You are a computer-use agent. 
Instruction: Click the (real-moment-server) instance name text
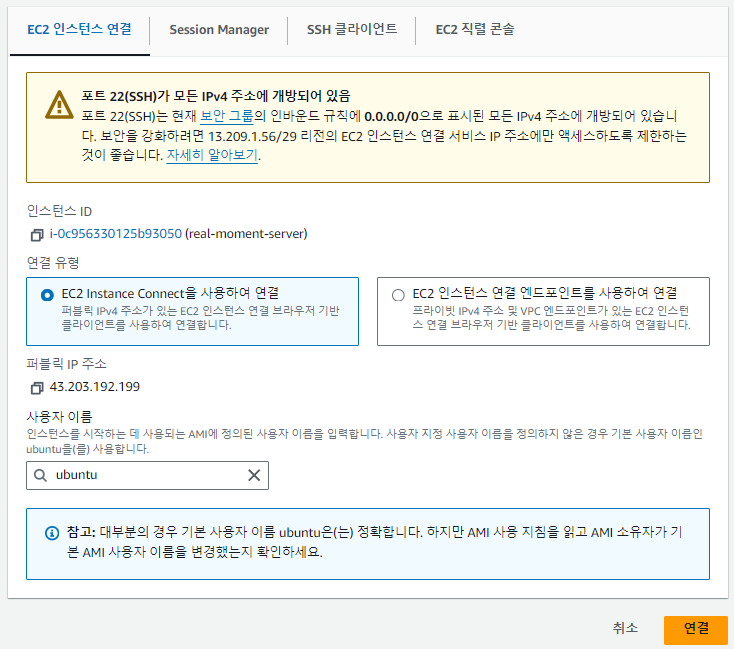pyautogui.click(x=246, y=233)
